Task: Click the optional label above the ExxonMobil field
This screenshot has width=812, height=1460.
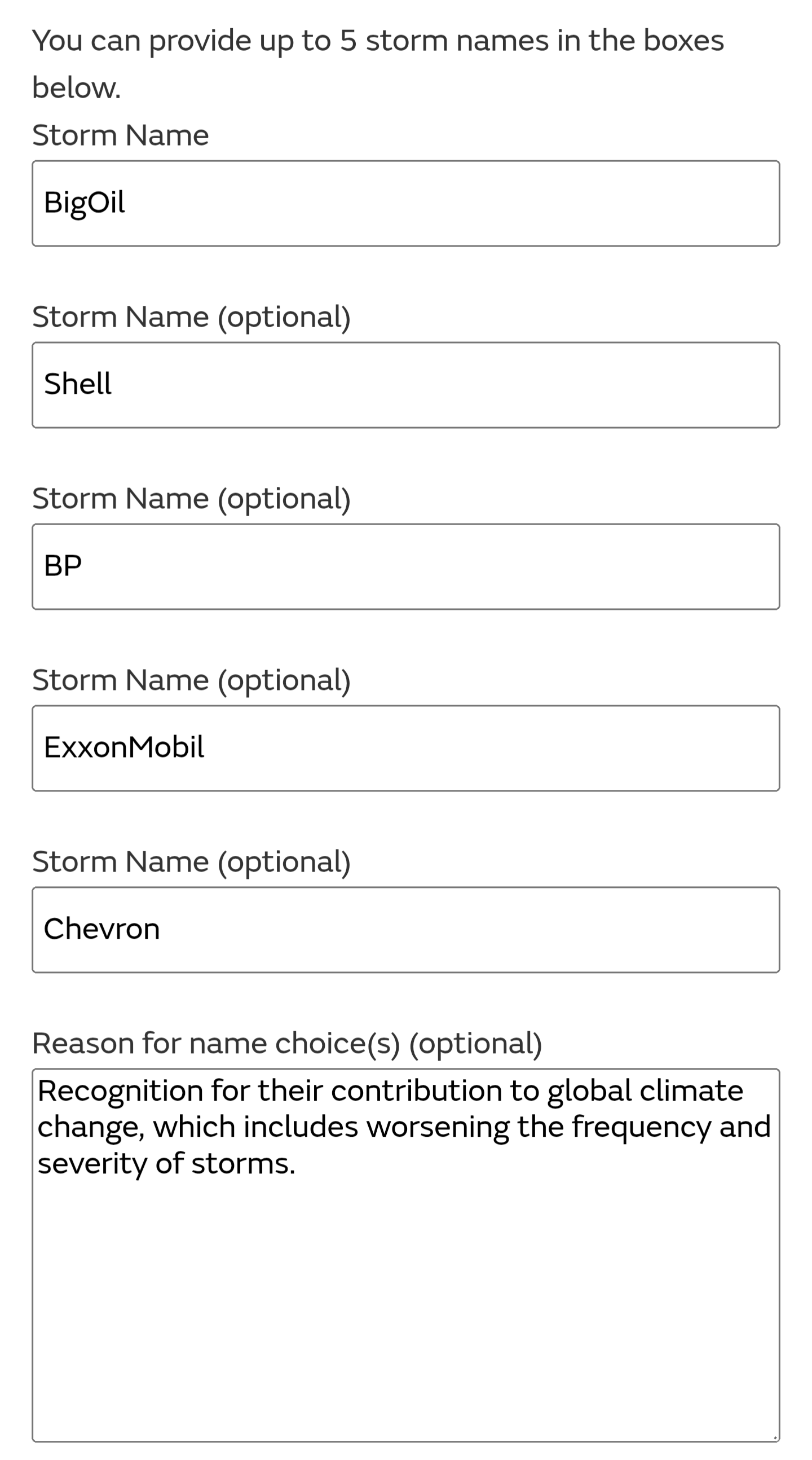Action: 192,680
